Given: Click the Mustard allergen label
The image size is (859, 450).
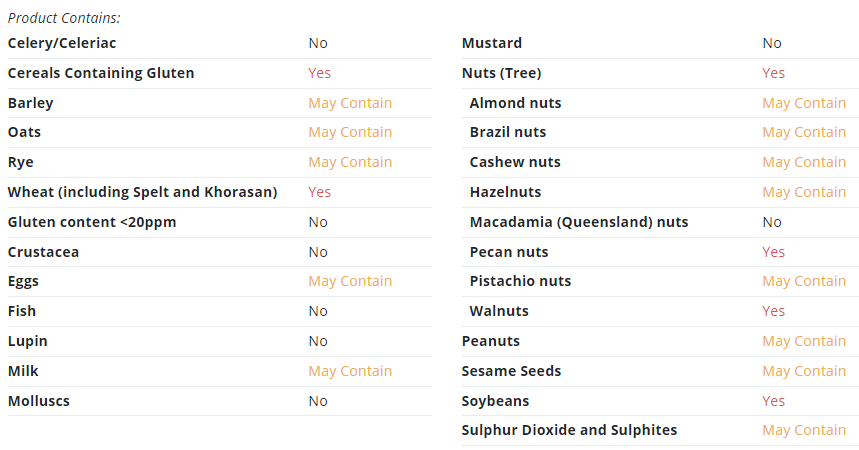Looking at the screenshot, I should point(492,43).
